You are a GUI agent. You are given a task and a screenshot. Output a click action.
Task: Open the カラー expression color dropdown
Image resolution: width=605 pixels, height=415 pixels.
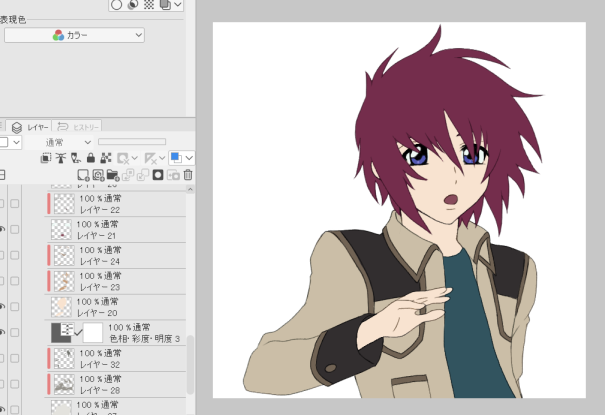tap(75, 35)
